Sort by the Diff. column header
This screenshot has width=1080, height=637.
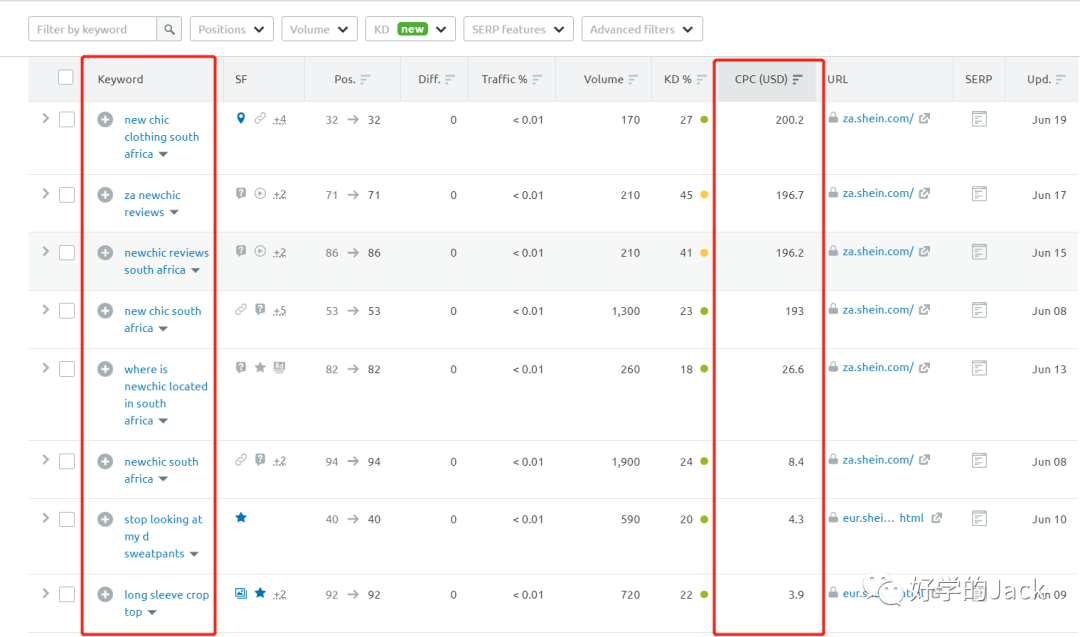coord(436,79)
